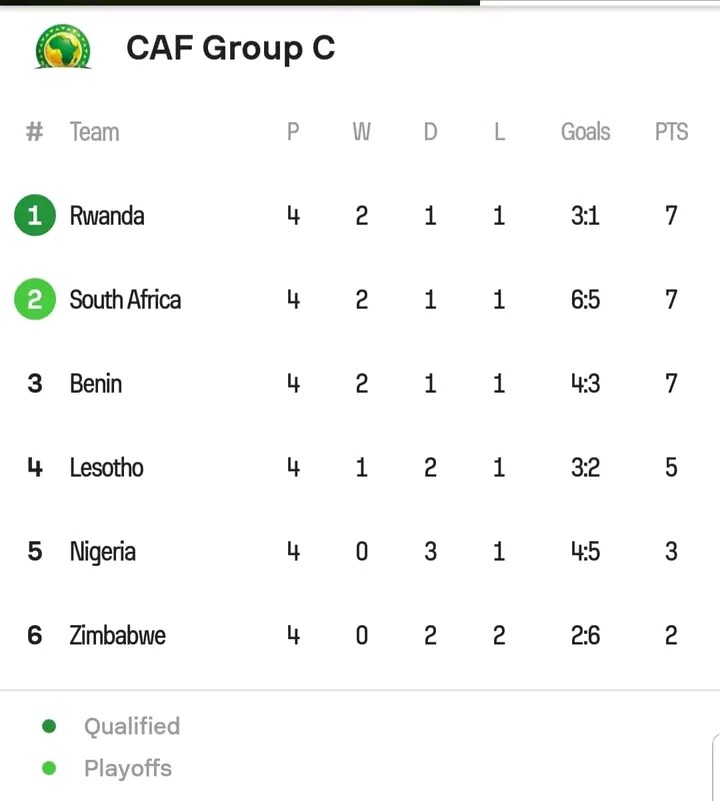Click the L losses column header

[499, 132]
